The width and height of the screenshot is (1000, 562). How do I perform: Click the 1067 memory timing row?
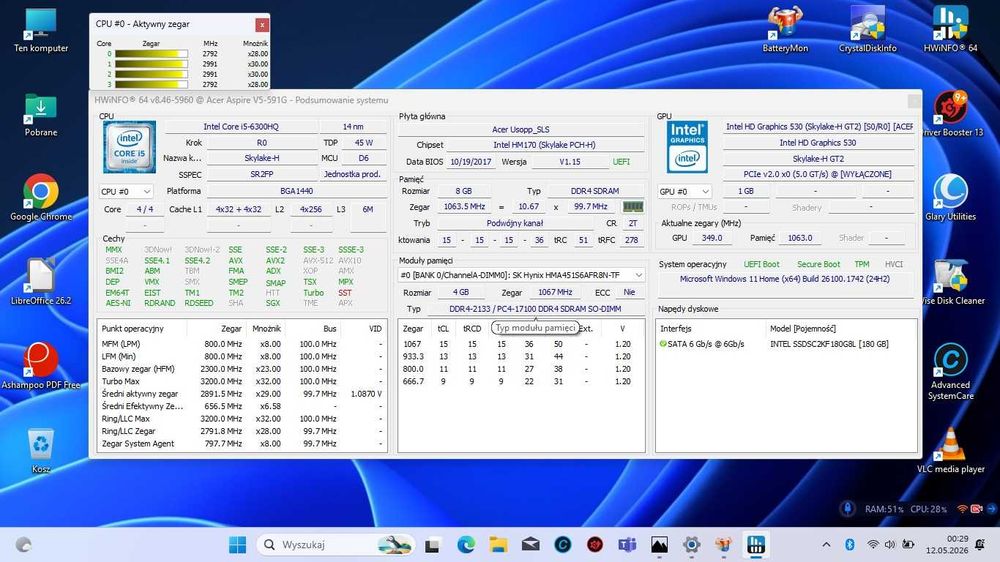click(520, 344)
